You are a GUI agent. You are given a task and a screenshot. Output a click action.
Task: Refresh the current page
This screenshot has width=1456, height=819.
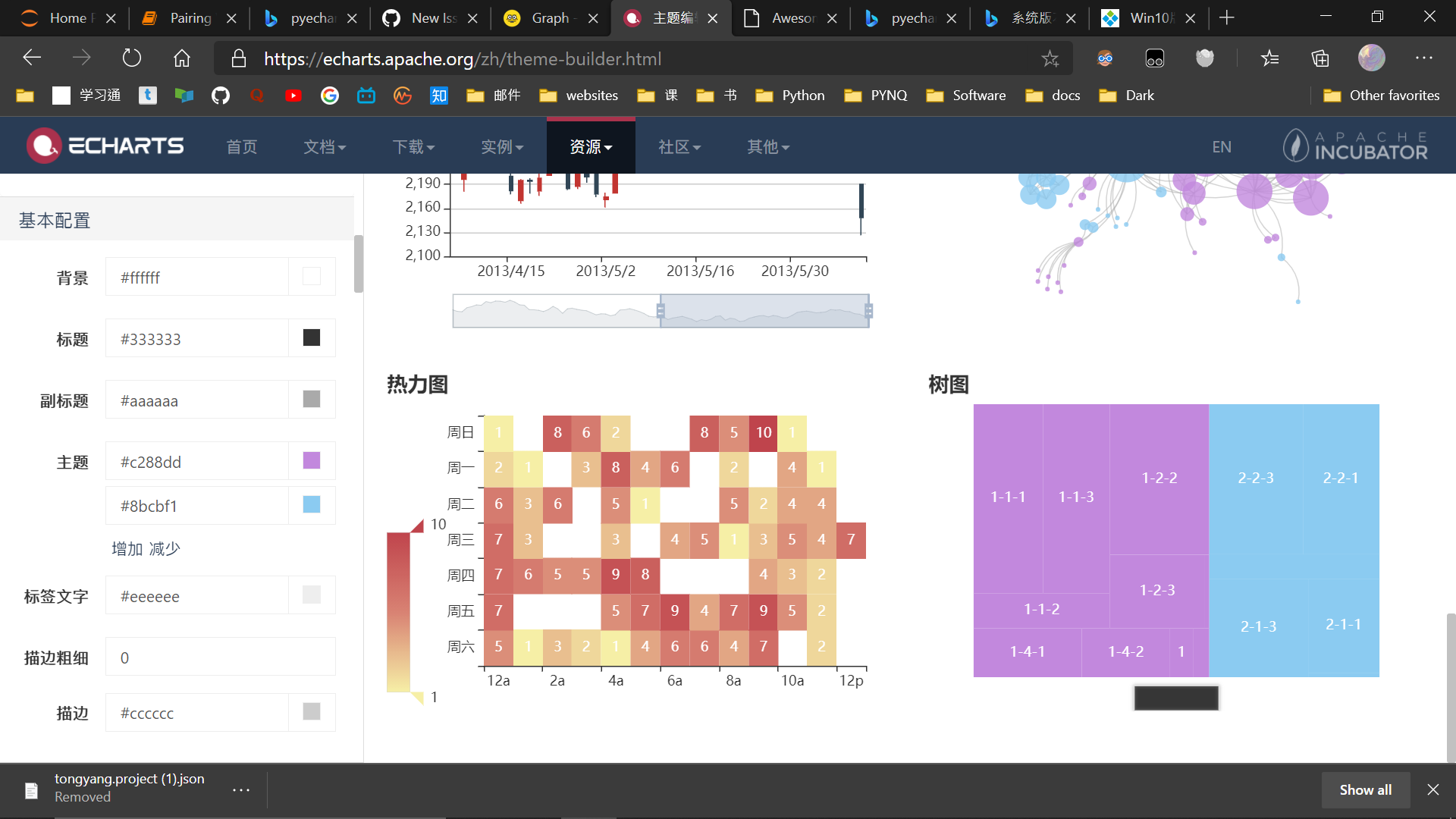tap(131, 57)
